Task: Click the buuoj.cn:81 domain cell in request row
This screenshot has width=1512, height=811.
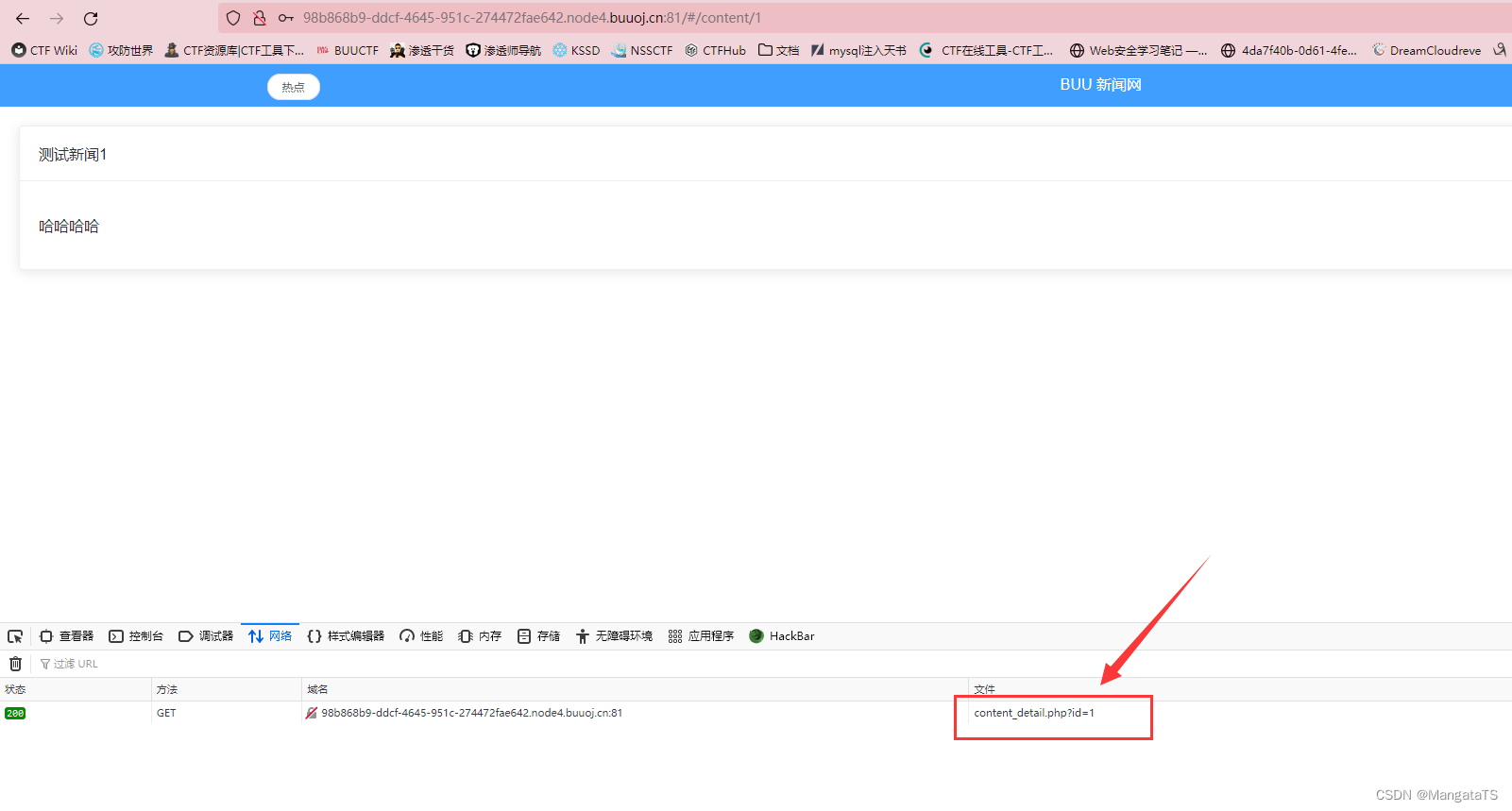Action: 471,713
